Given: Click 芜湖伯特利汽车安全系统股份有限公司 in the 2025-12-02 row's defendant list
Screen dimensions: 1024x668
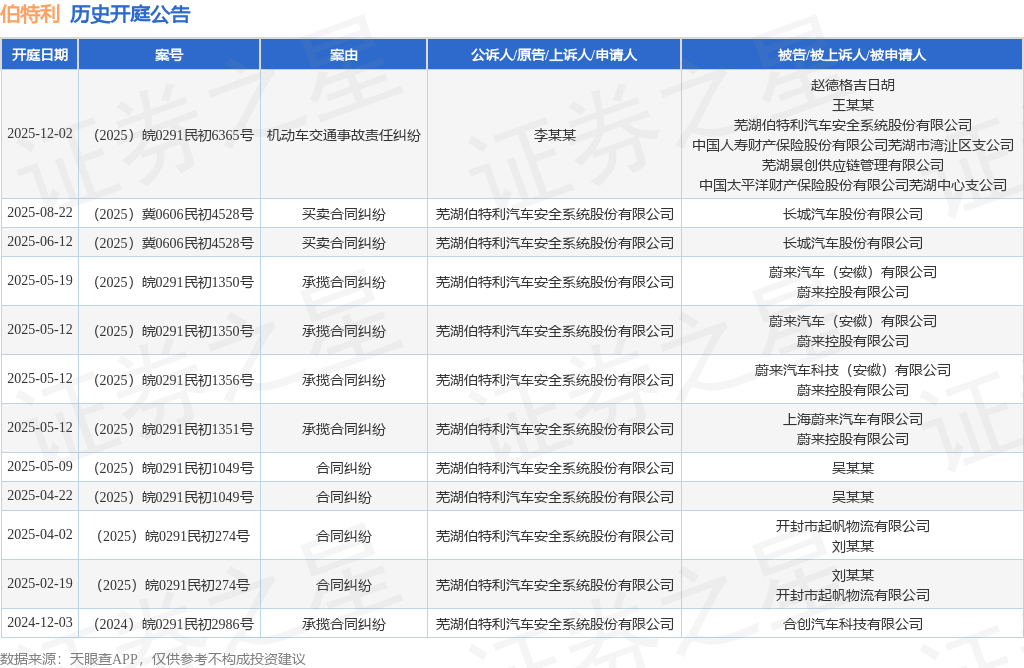Looking at the screenshot, I should pyautogui.click(x=852, y=125).
